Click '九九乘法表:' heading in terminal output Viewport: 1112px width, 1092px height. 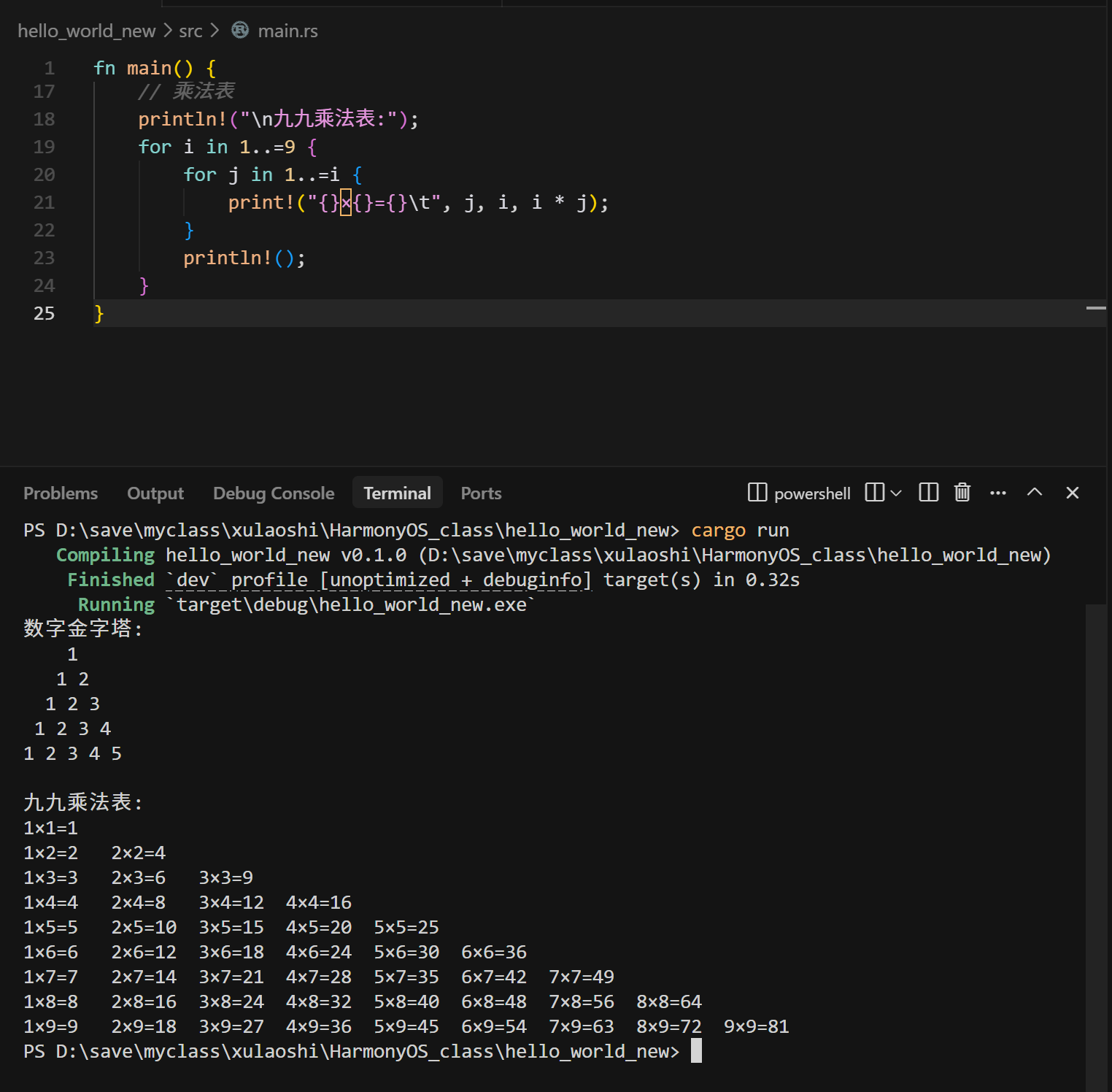coord(83,802)
